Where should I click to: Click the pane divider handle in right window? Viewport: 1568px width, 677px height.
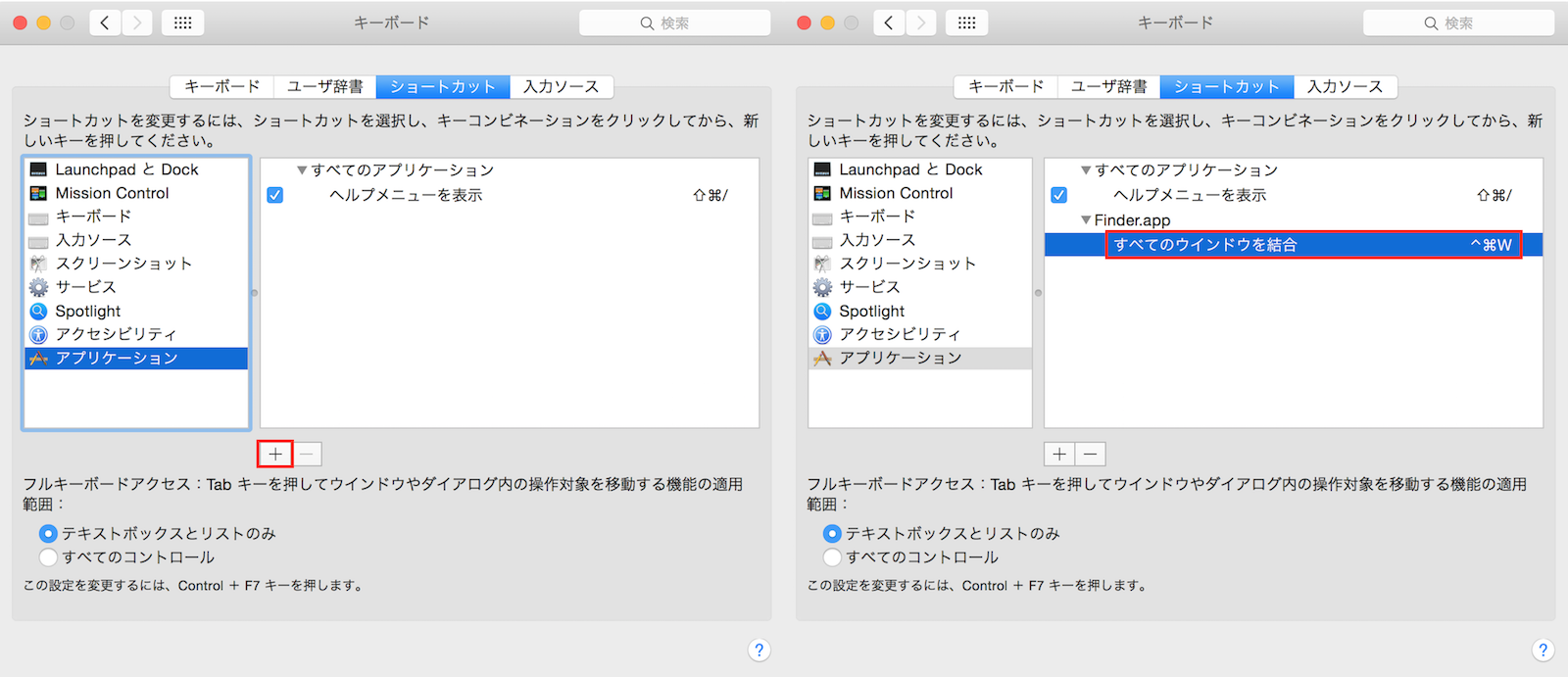[1038, 292]
